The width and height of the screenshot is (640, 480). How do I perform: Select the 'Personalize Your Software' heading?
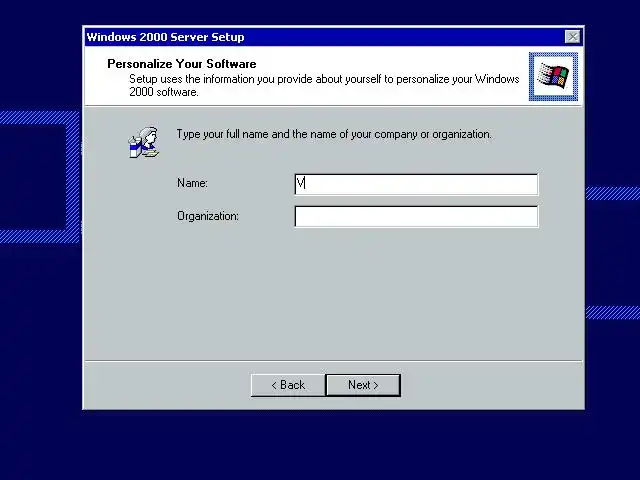182,64
